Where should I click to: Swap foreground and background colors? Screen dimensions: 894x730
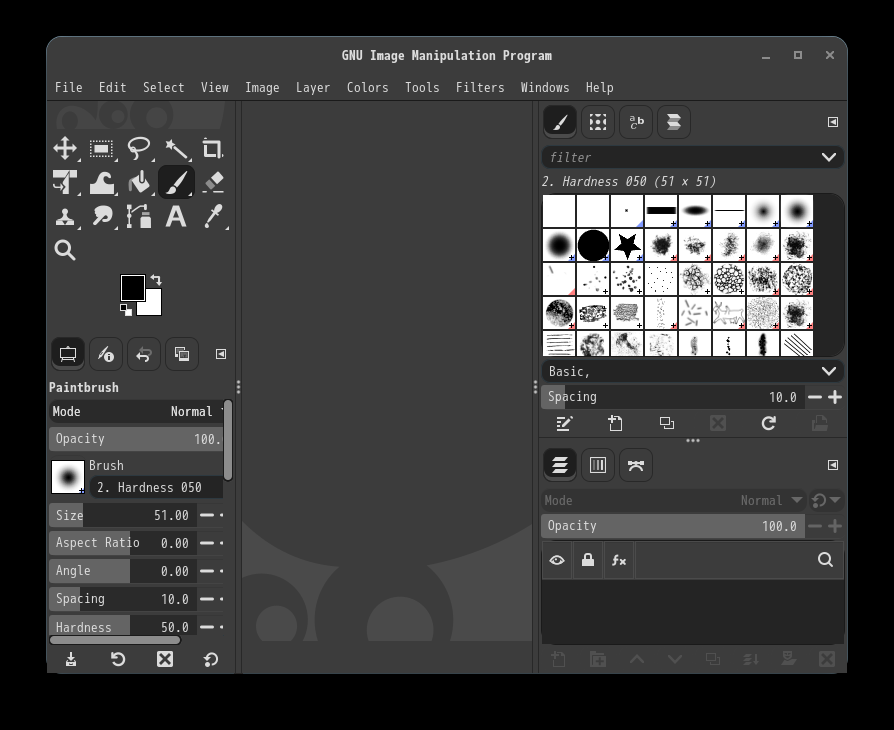(156, 280)
